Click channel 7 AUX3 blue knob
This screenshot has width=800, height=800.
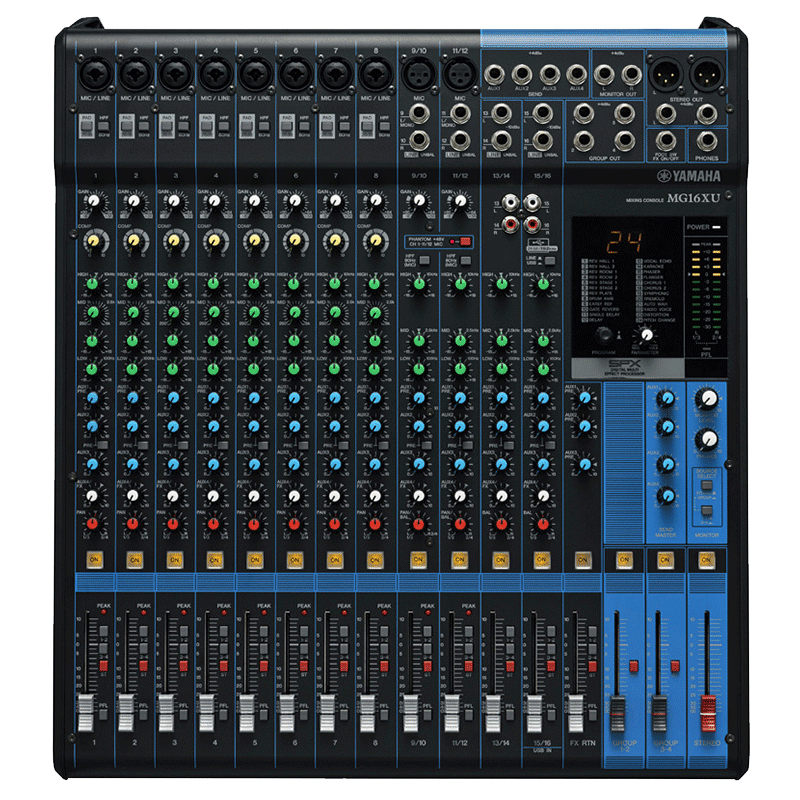pos(335,464)
